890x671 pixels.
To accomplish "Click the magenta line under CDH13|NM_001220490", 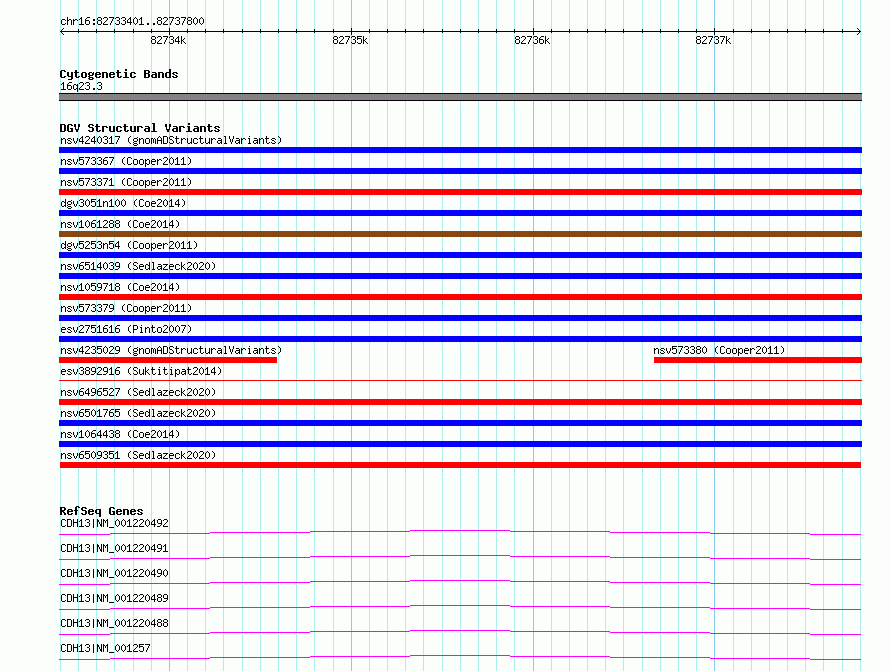I will (460, 582).
